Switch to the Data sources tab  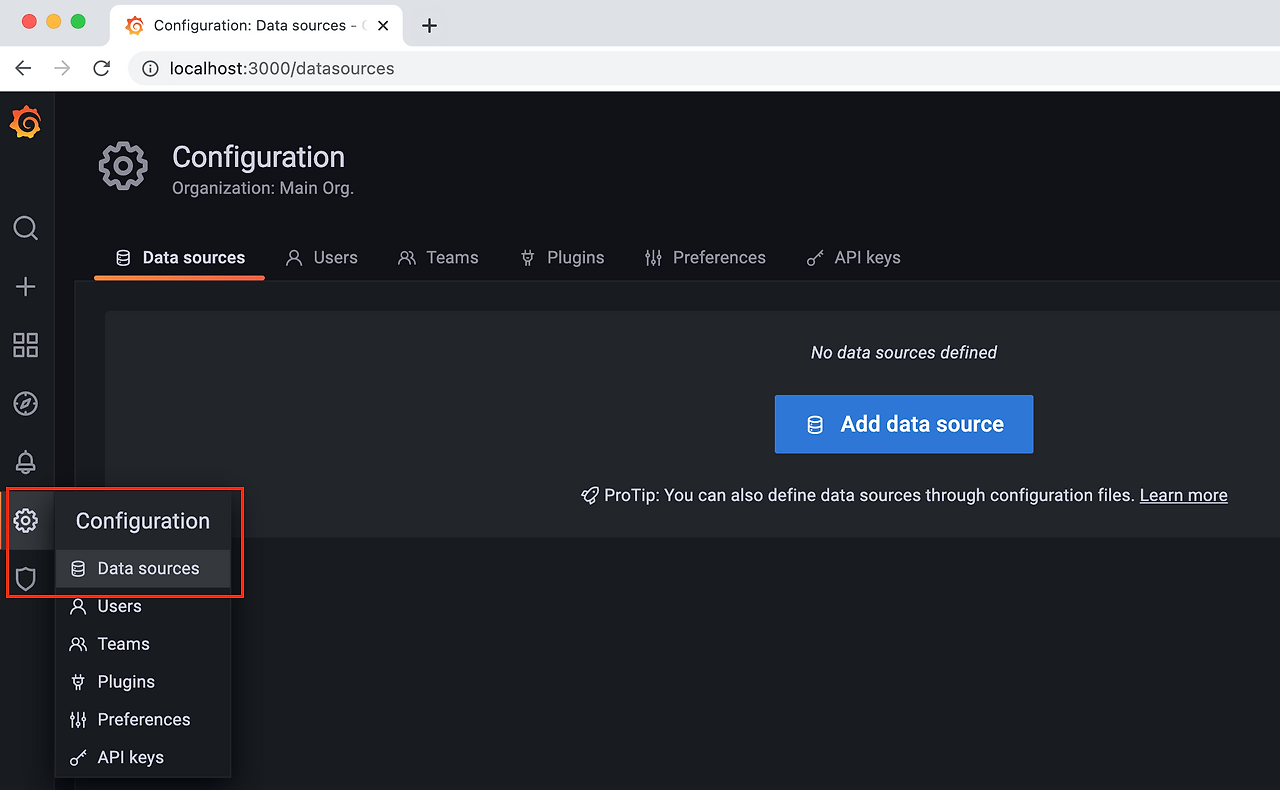click(180, 258)
